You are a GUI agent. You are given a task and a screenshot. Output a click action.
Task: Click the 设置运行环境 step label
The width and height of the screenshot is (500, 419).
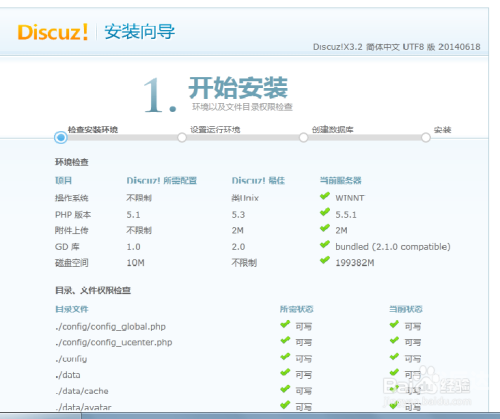(x=215, y=130)
